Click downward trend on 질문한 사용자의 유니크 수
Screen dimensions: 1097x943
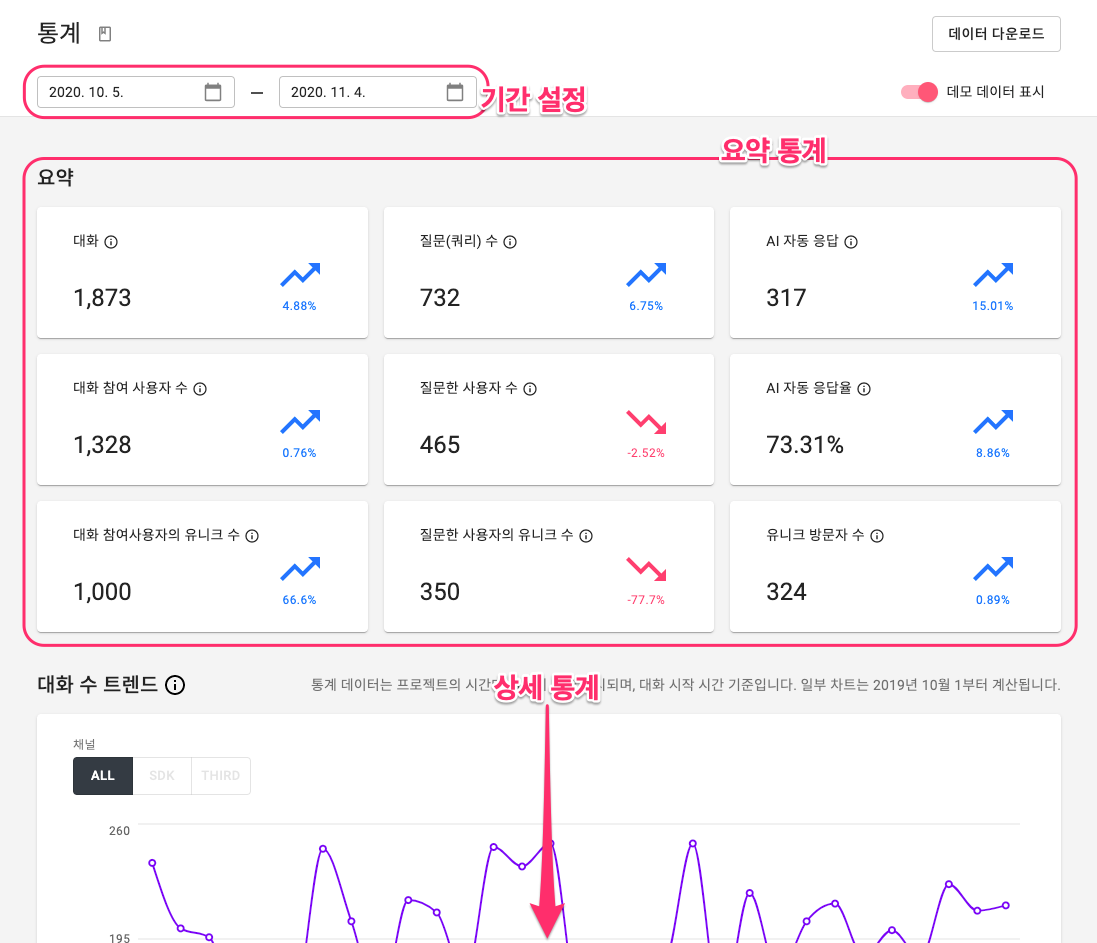(646, 569)
